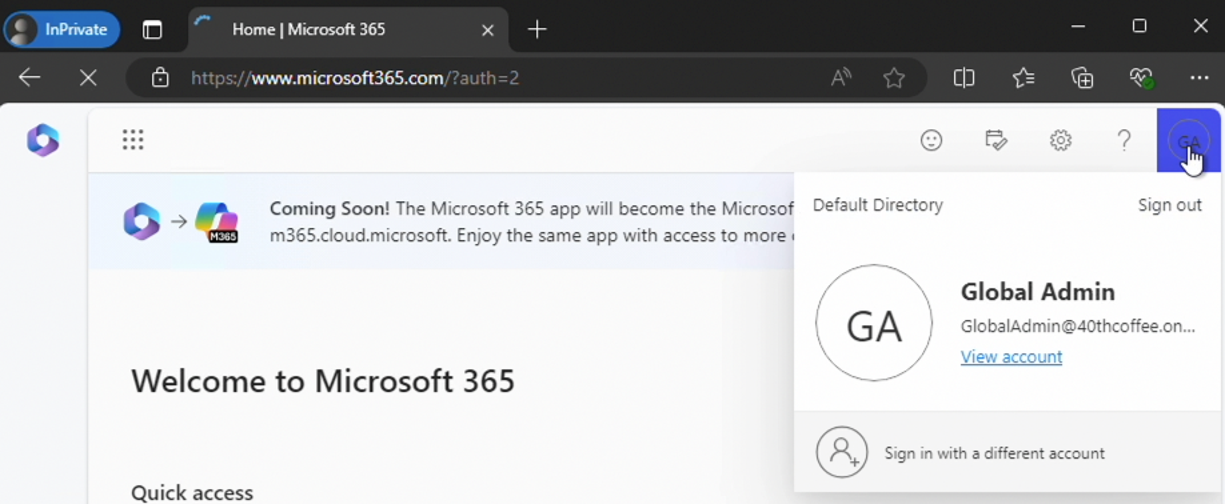The image size is (1225, 504).
Task: Activate Read aloud icon in address bar
Action: click(841, 78)
